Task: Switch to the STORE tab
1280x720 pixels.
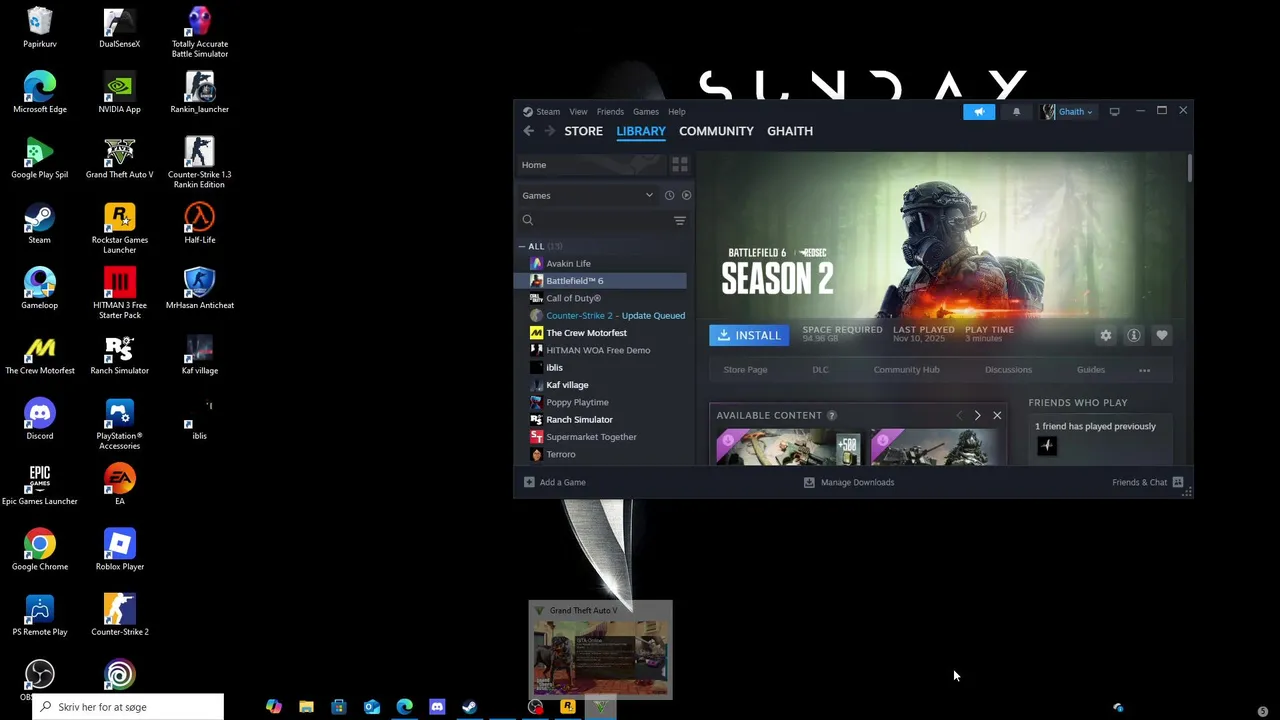Action: click(583, 131)
